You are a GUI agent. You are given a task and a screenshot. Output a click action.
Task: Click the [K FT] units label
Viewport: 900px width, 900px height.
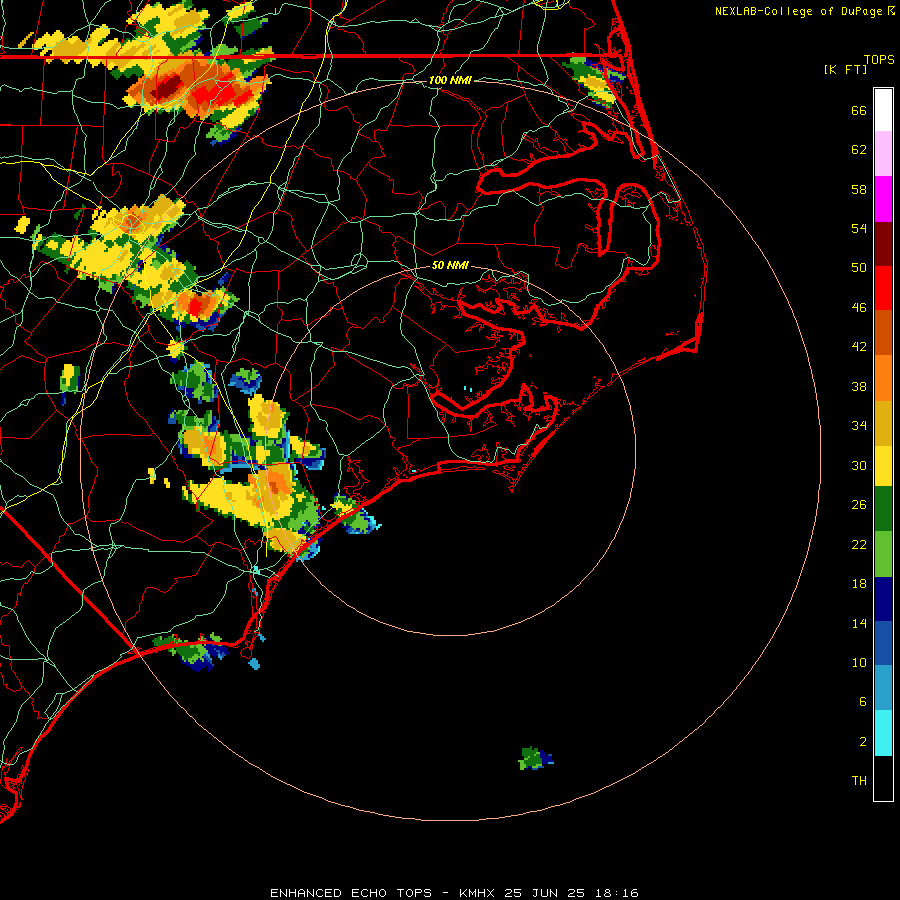pyautogui.click(x=845, y=69)
